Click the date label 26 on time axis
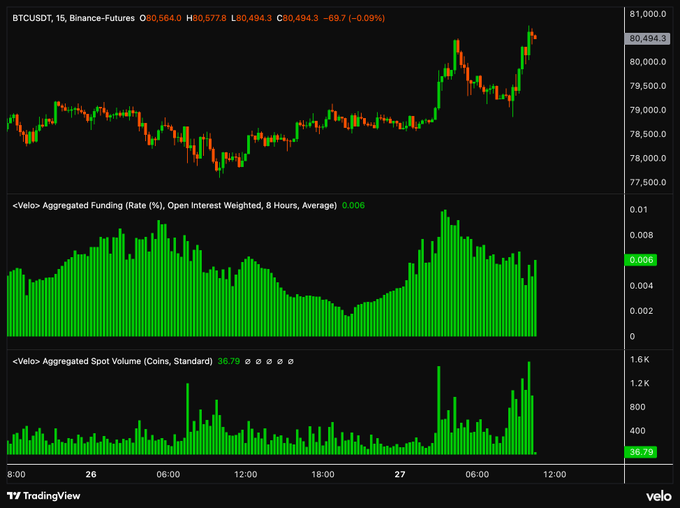The width and height of the screenshot is (680, 508). (91, 474)
